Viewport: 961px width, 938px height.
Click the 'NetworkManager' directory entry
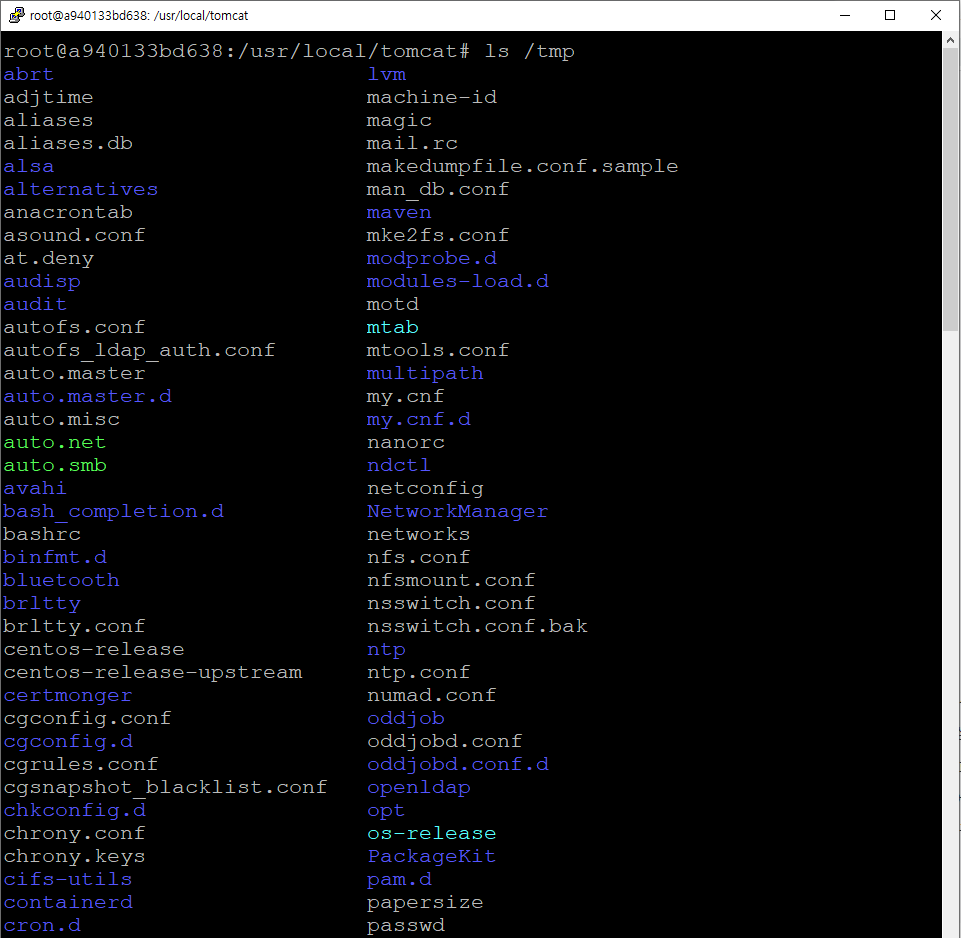(x=457, y=512)
